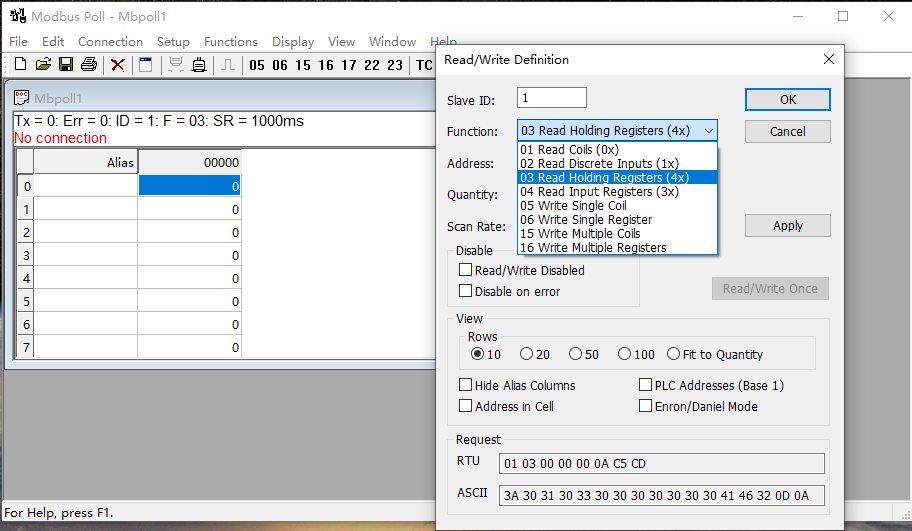Open the Connection menu
The image size is (912, 531).
tap(110, 42)
